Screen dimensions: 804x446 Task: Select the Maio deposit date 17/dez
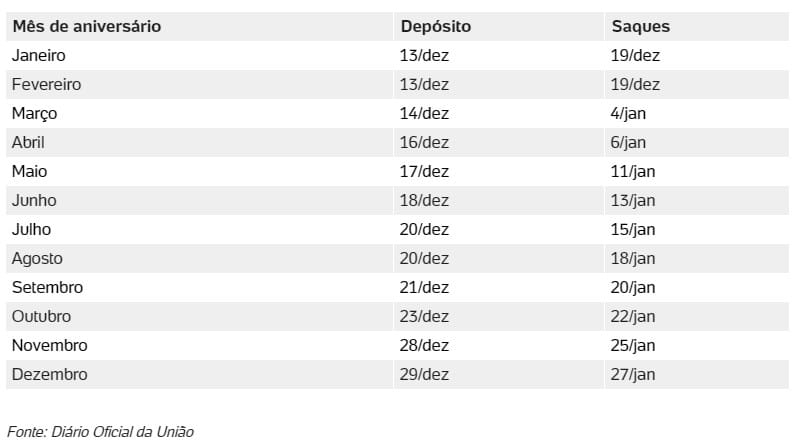pos(424,172)
